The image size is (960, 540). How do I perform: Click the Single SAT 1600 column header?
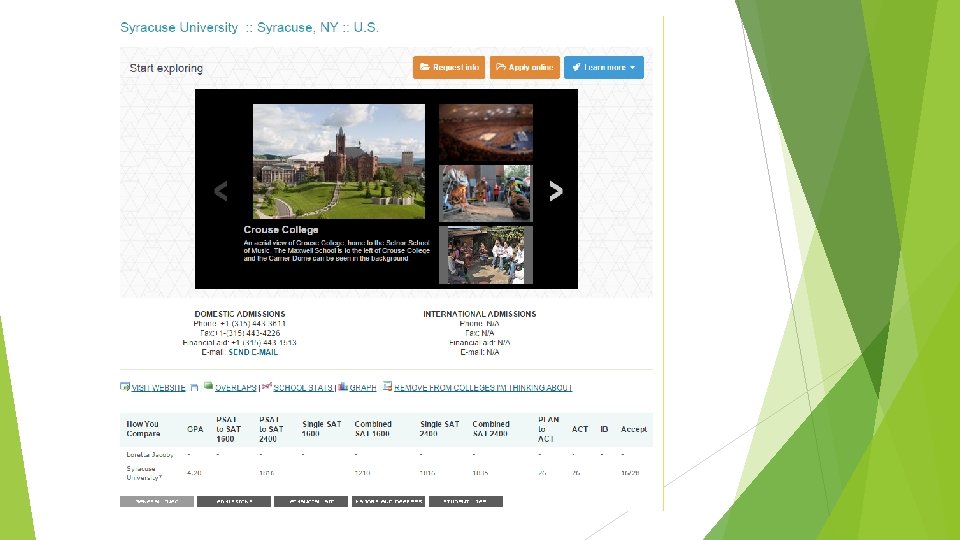coord(321,429)
